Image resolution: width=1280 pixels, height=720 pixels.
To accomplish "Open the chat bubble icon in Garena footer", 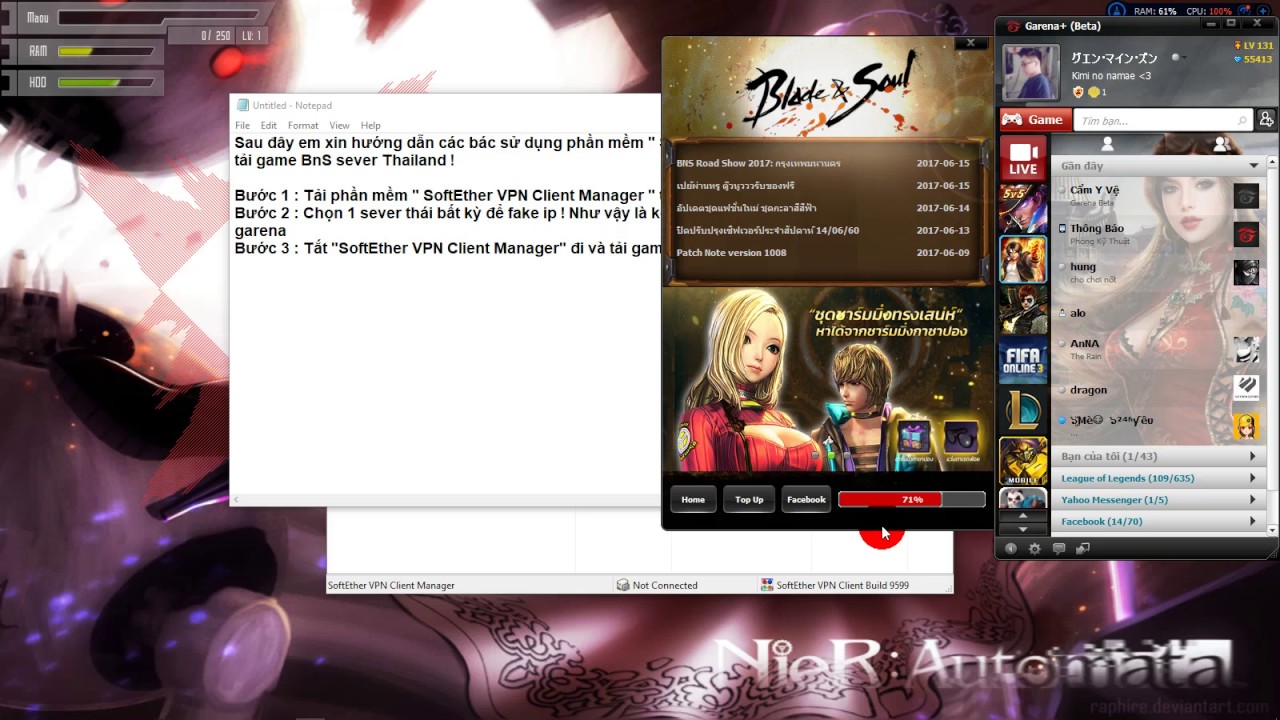I will coord(1059,548).
